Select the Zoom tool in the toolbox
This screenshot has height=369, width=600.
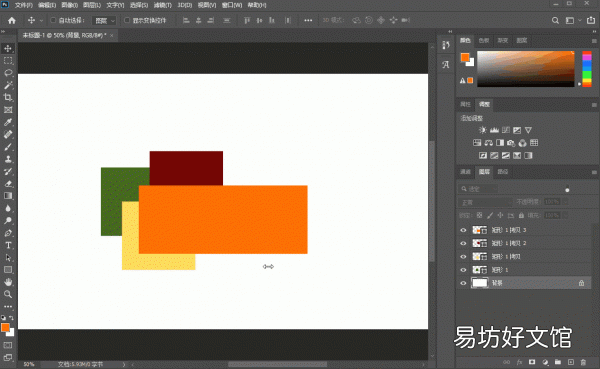[x=8, y=294]
